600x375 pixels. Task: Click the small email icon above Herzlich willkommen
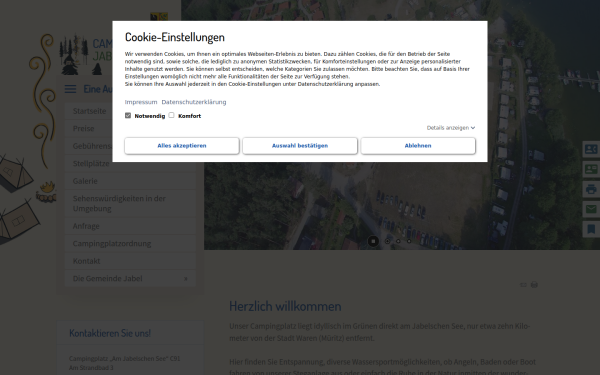click(x=523, y=285)
